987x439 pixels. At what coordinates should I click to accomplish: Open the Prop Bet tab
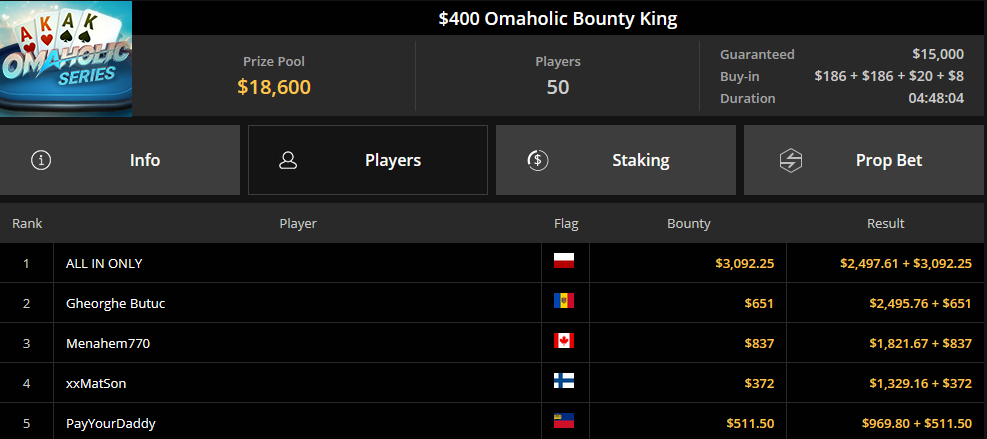865,160
